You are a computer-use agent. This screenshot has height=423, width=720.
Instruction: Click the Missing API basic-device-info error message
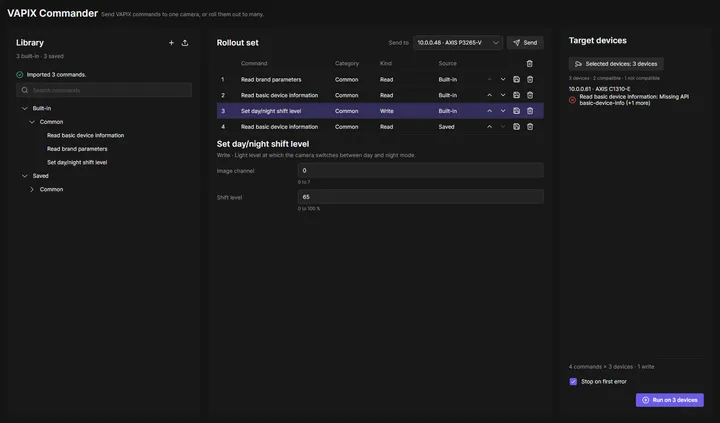[634, 100]
